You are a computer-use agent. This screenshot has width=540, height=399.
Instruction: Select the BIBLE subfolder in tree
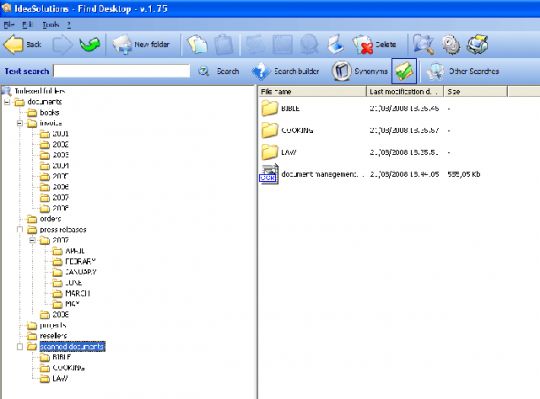(55, 357)
